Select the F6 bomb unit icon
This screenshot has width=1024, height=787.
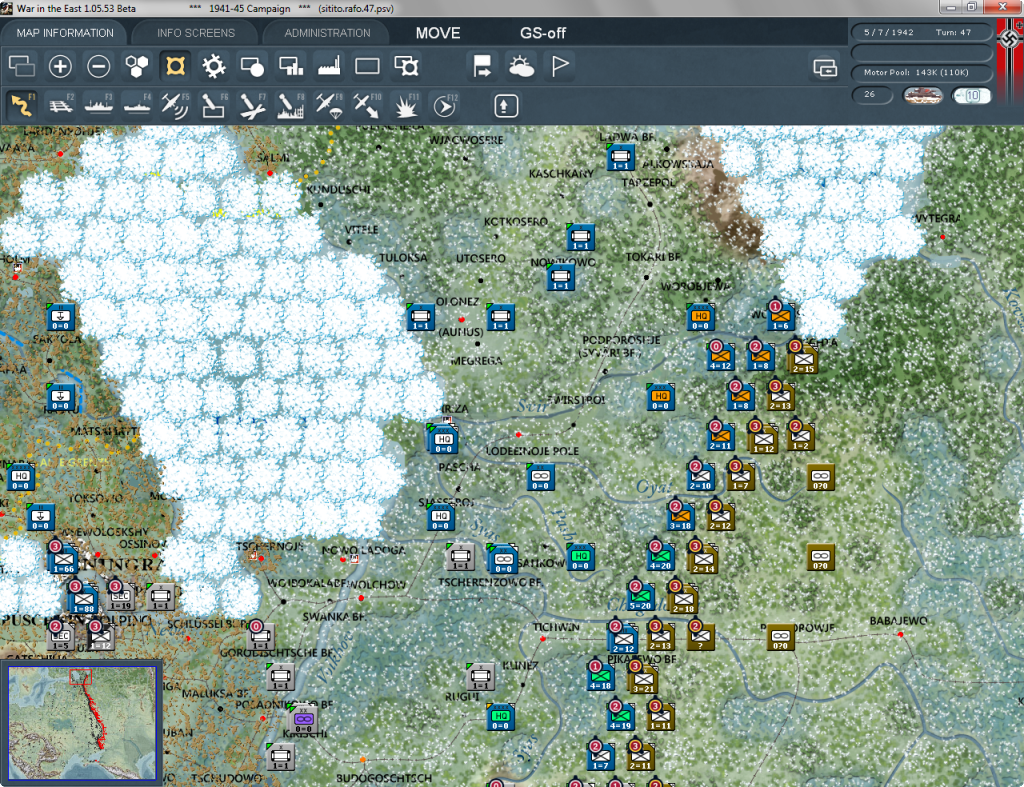point(214,106)
